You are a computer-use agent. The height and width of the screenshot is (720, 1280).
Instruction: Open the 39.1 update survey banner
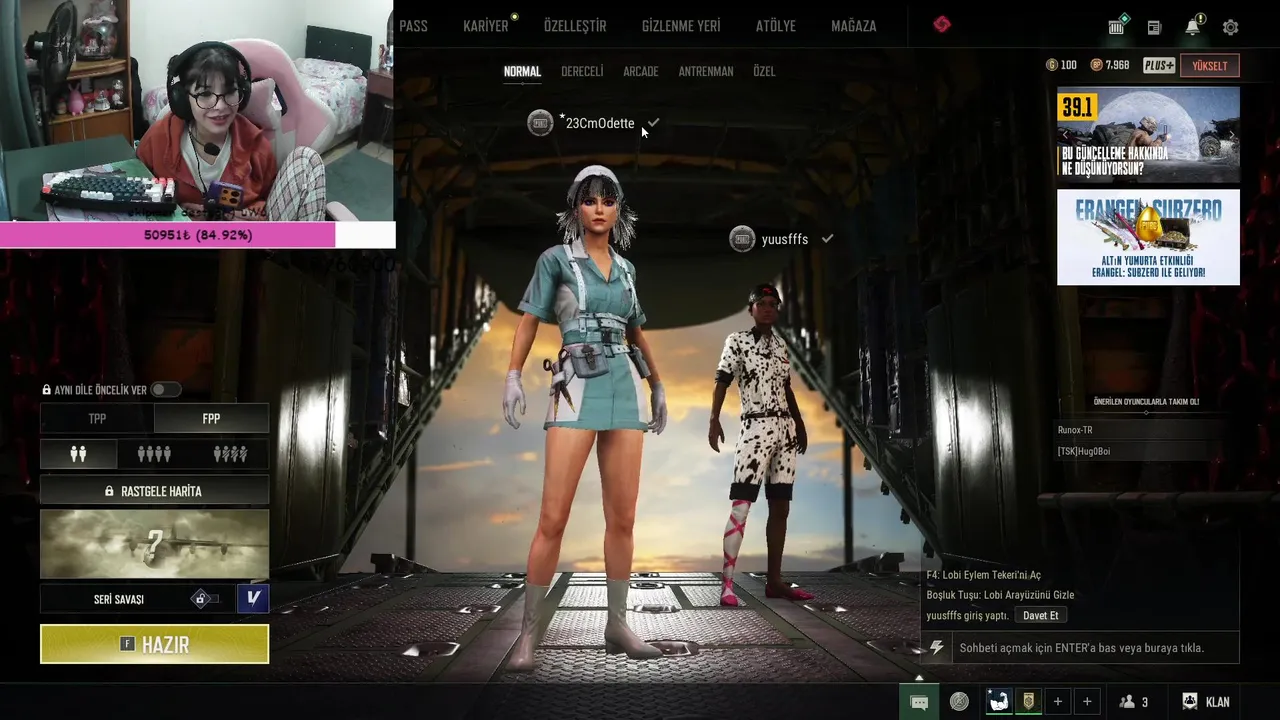(1148, 134)
